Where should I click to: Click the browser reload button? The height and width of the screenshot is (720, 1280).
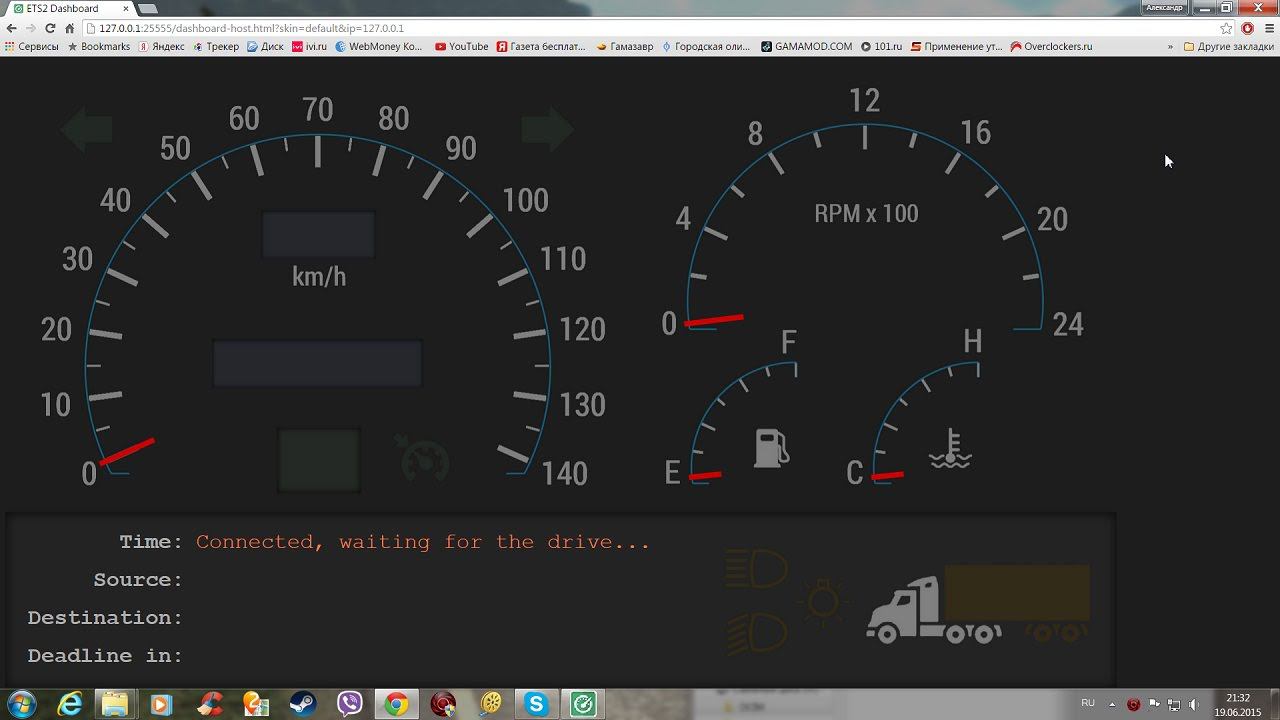(x=50, y=29)
